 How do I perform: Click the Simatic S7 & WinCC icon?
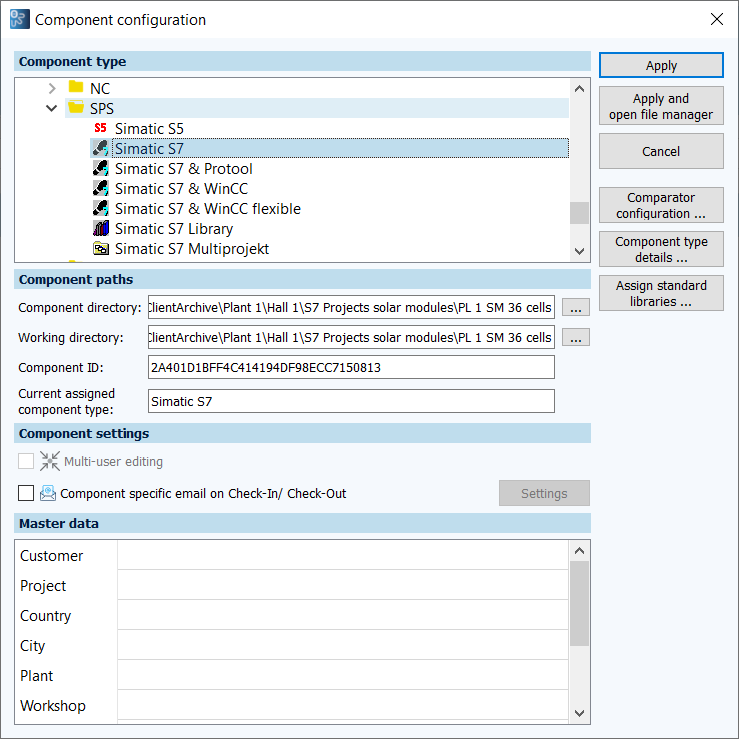coord(100,189)
